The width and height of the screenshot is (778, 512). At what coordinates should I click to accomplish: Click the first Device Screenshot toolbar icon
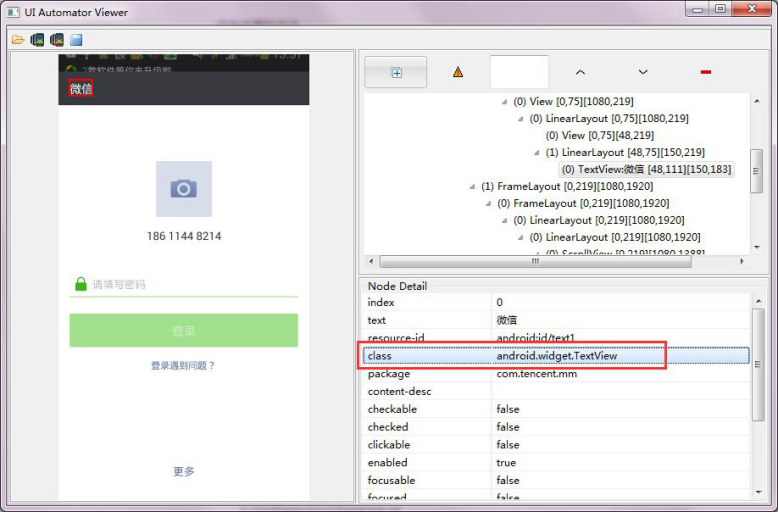[x=37, y=40]
